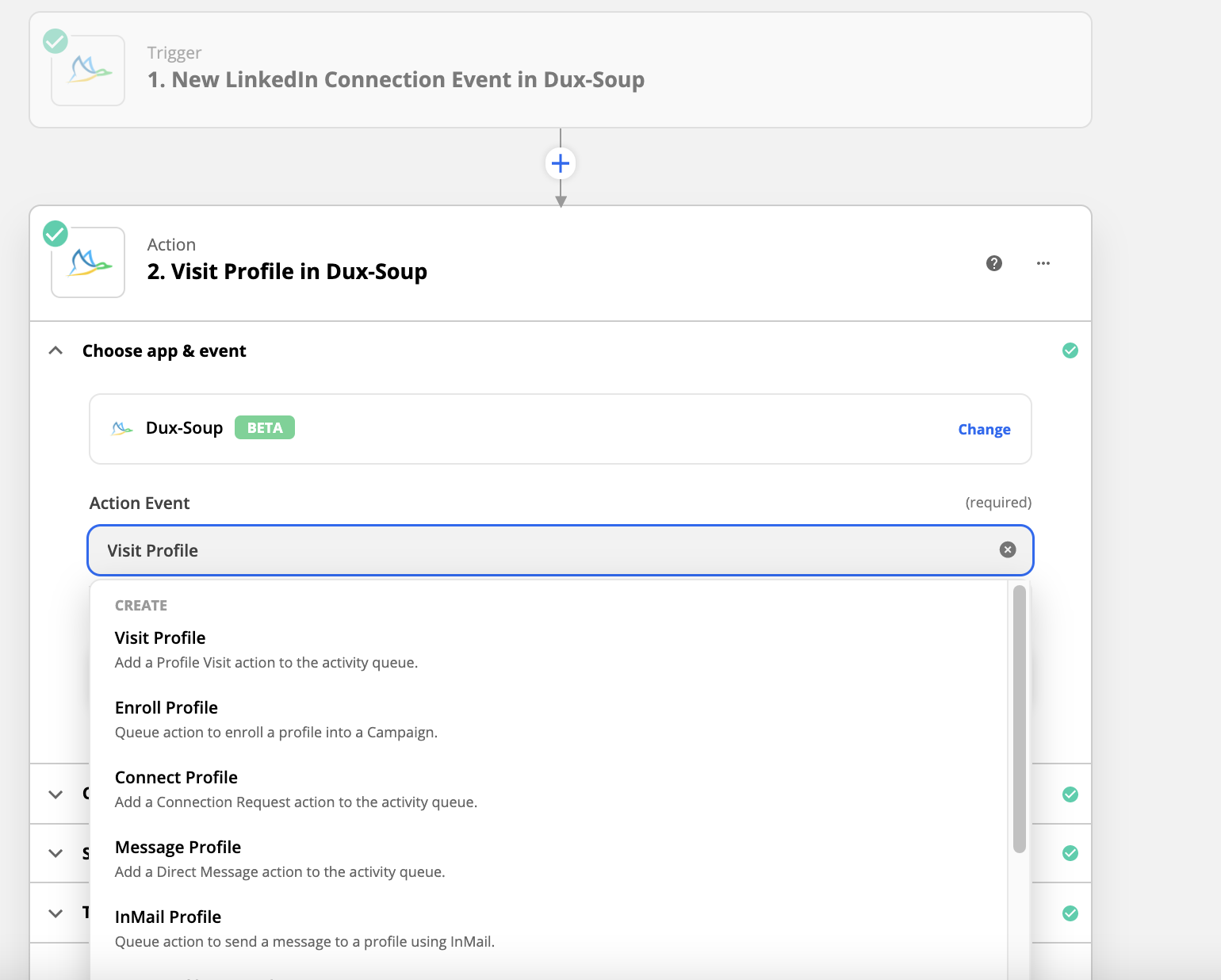
Task: Open the New LinkedIn Connection Event trigger step
Action: pyautogui.click(x=561, y=70)
